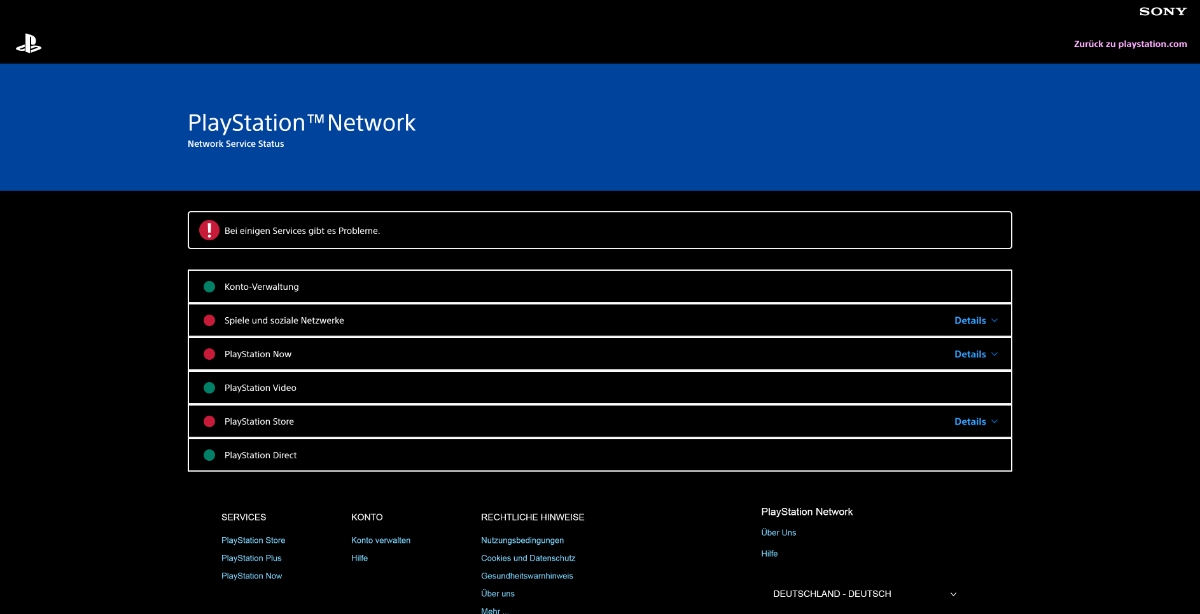Open PlayStation Store footer link
Image resolution: width=1200 pixels, height=614 pixels.
[253, 540]
